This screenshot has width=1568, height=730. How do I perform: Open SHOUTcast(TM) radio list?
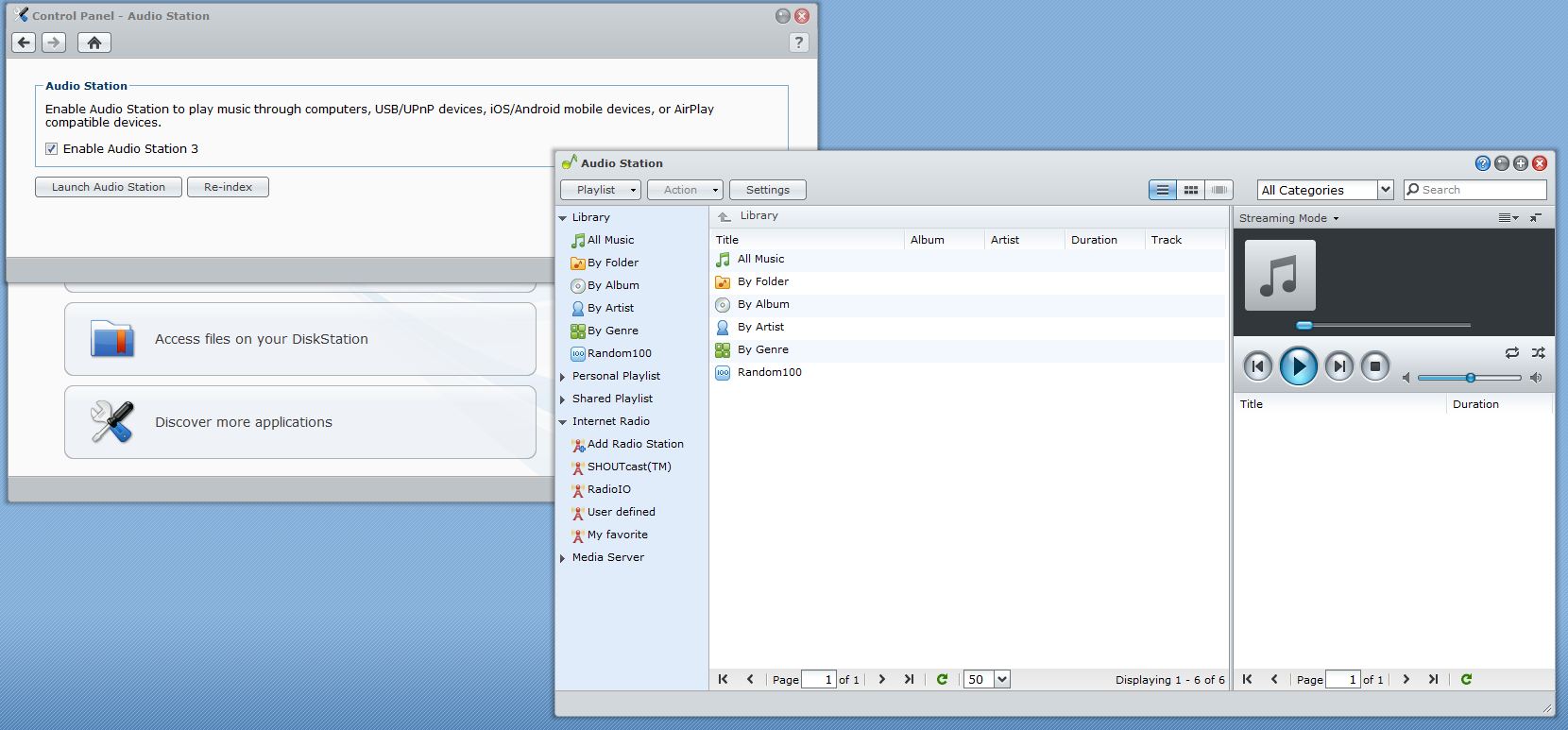[x=629, y=467]
